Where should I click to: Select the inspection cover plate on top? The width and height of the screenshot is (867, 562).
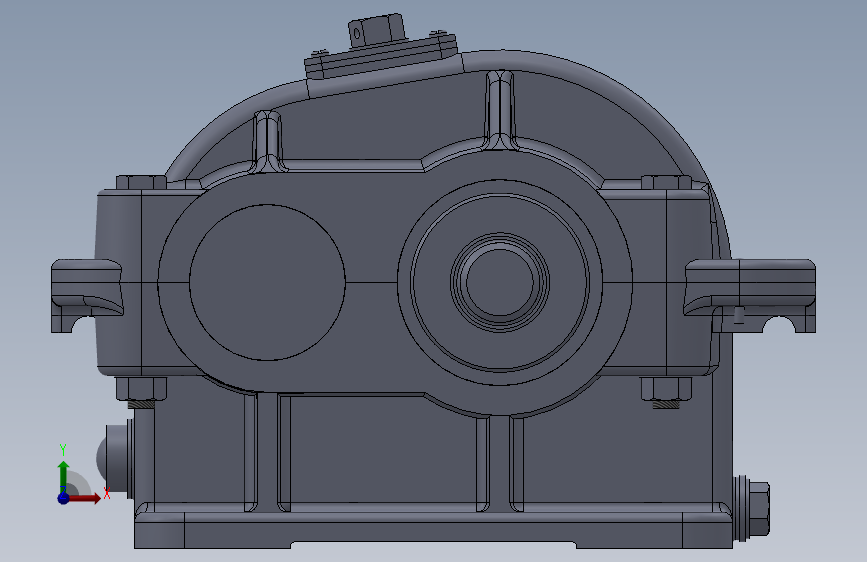click(x=382, y=57)
